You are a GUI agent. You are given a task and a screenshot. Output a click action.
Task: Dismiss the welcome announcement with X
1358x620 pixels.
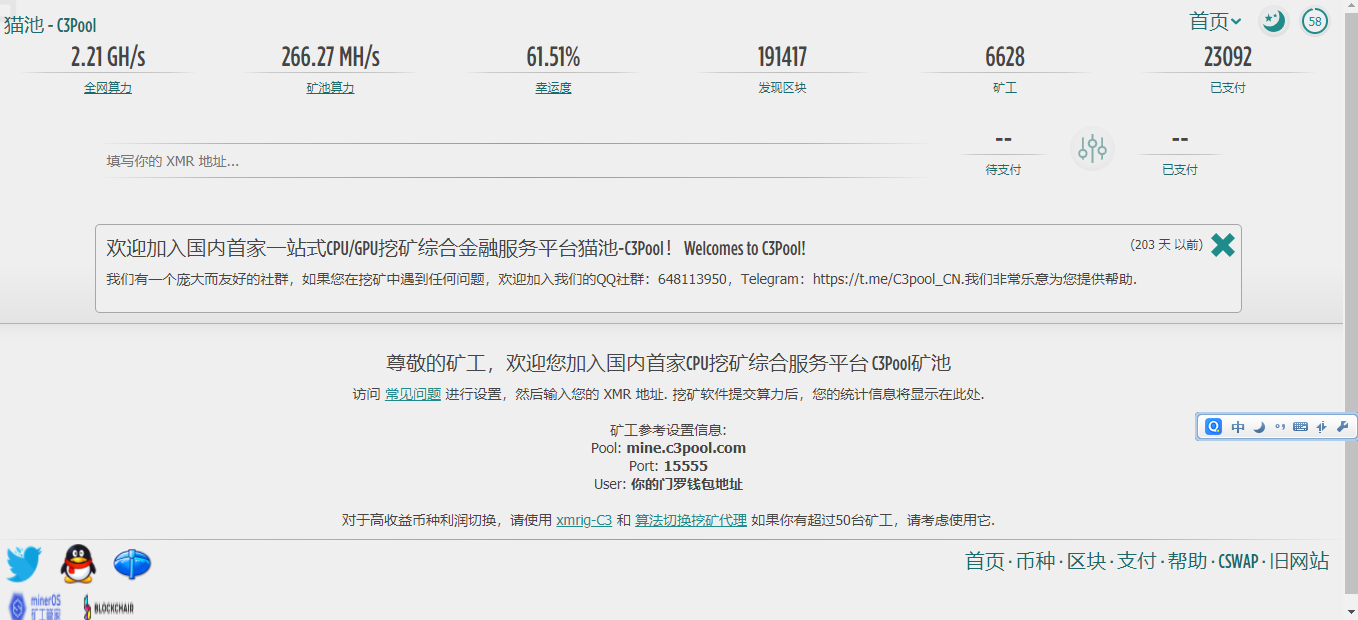pos(1223,245)
